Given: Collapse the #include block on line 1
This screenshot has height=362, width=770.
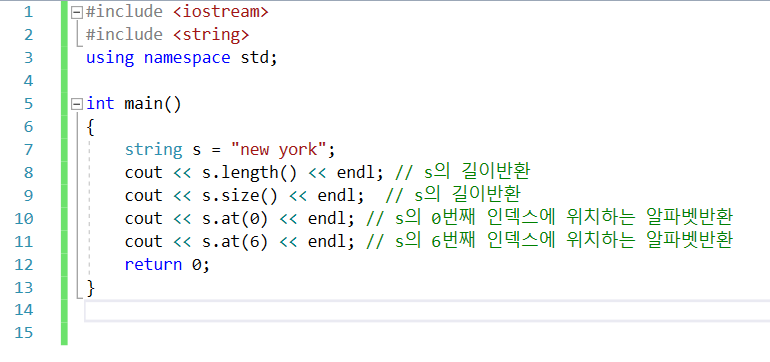Looking at the screenshot, I should 76,12.
